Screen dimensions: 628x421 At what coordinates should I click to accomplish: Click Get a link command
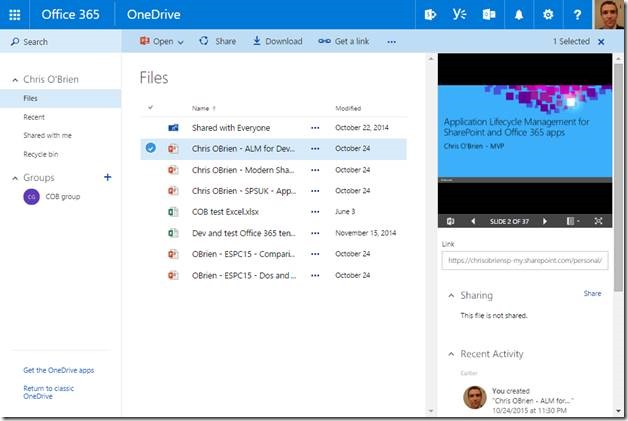(x=344, y=41)
